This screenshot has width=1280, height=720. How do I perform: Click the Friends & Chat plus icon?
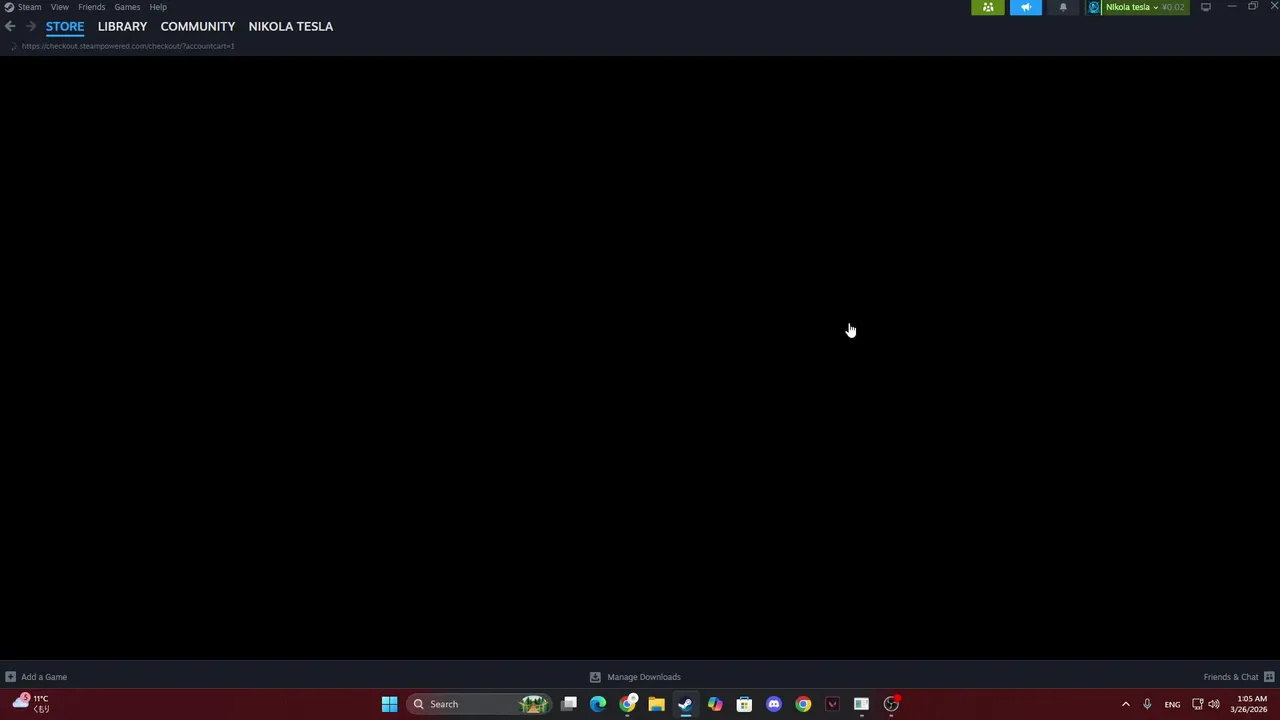pyautogui.click(x=1269, y=677)
